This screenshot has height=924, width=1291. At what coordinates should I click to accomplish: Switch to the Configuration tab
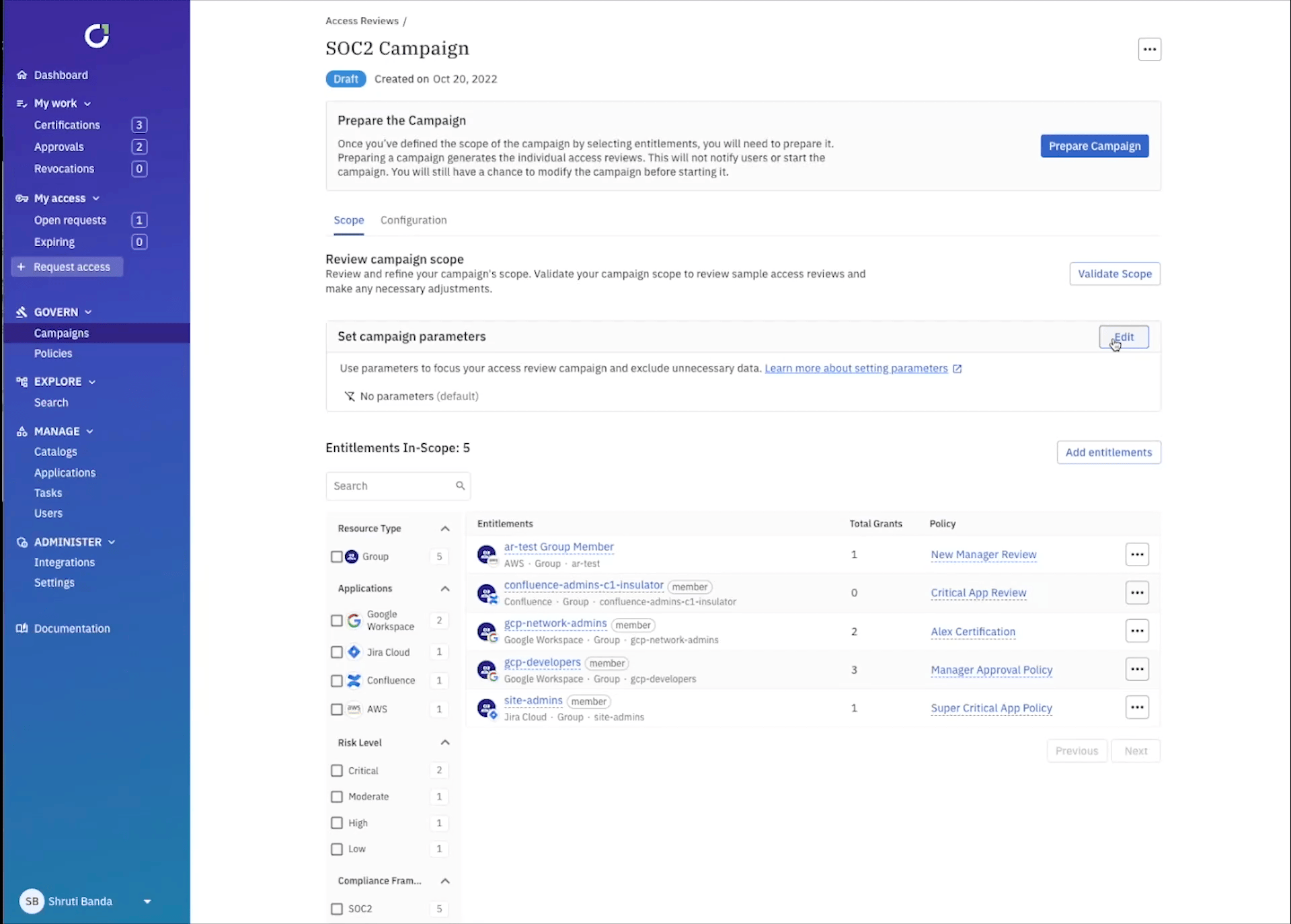tap(414, 220)
